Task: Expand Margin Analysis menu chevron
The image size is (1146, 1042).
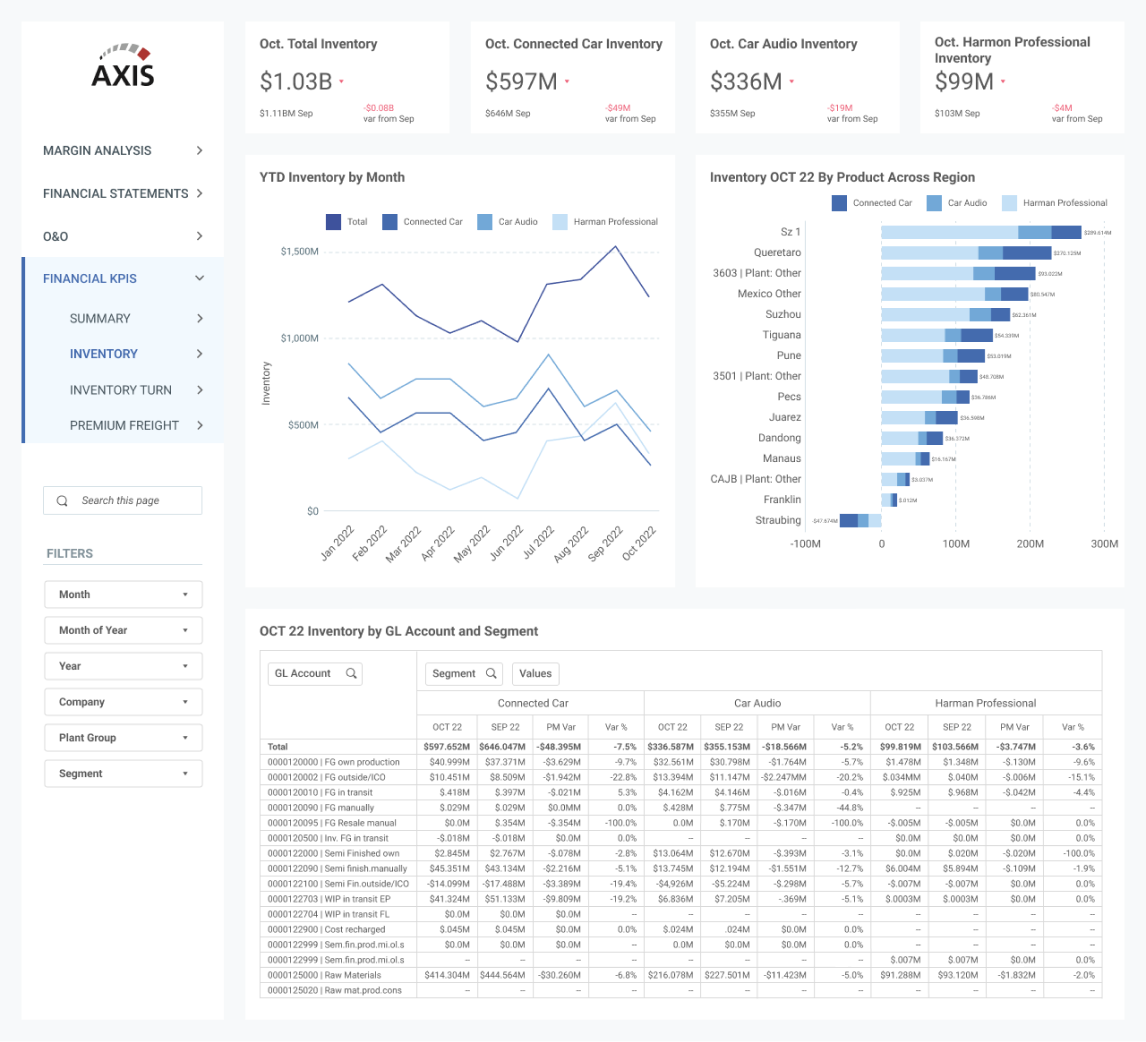Action: 200,151
